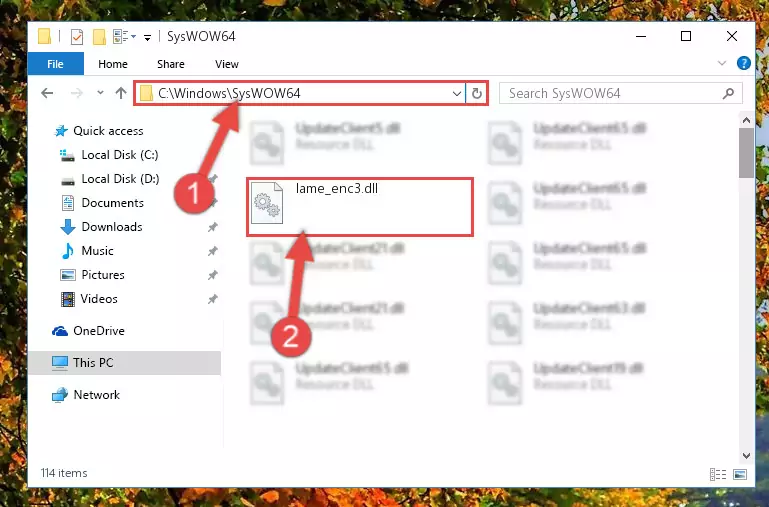Open Downloads in navigation pane

[x=112, y=227]
